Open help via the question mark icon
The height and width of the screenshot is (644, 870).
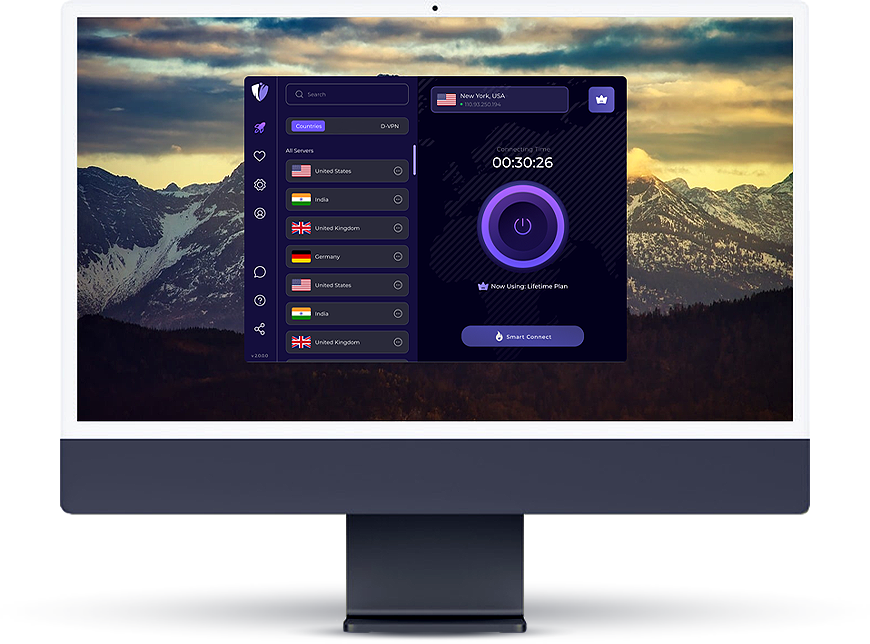click(260, 300)
